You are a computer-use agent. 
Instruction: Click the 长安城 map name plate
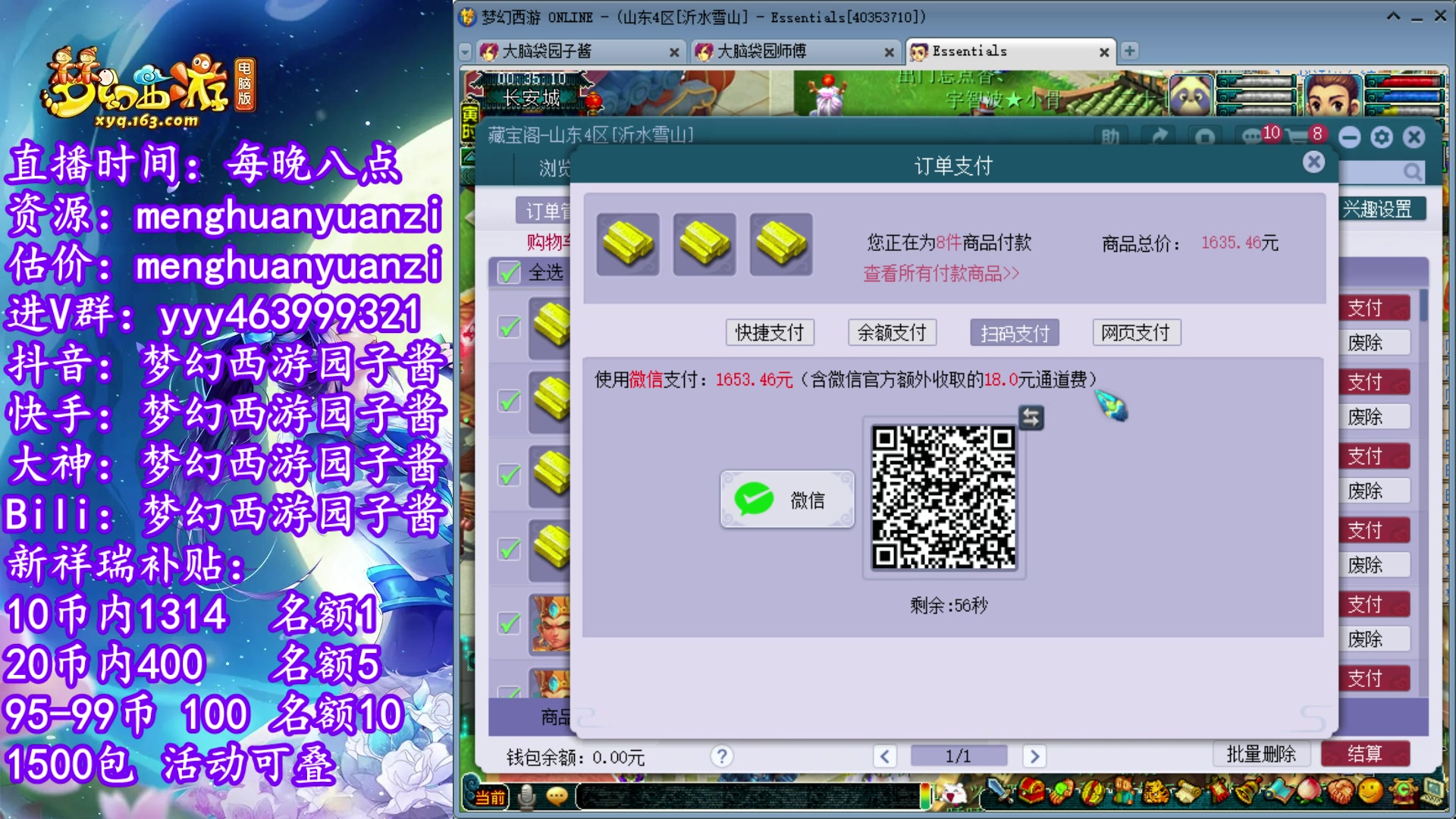pyautogui.click(x=531, y=99)
